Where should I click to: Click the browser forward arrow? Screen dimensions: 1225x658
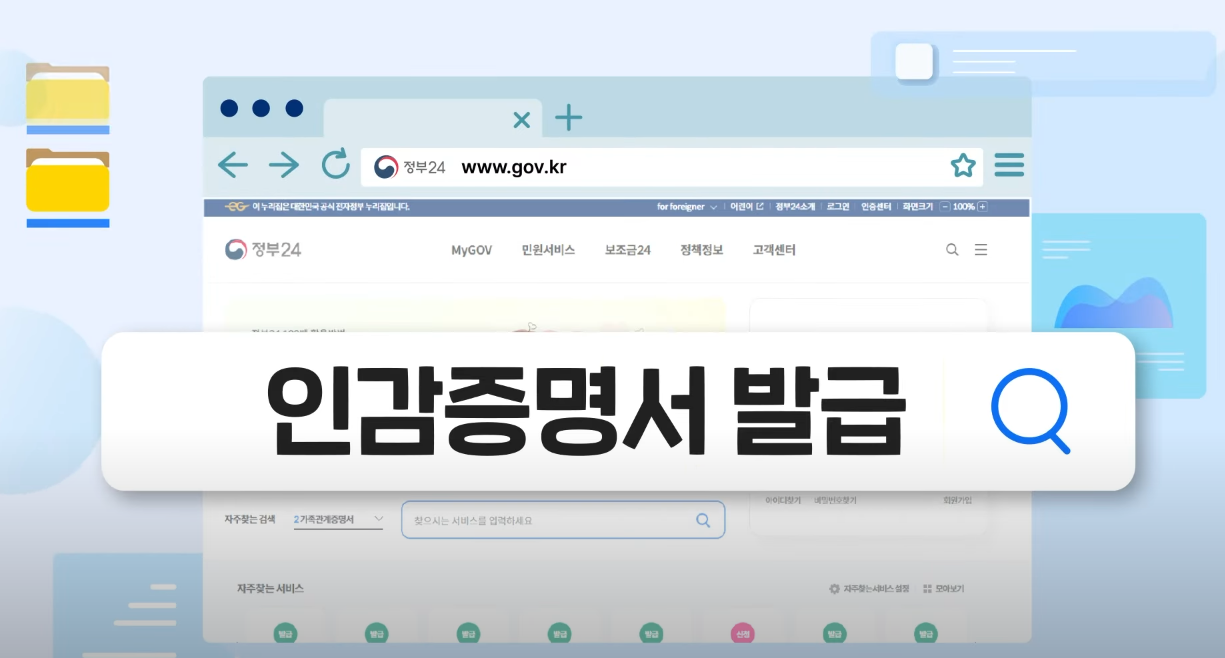coord(284,165)
